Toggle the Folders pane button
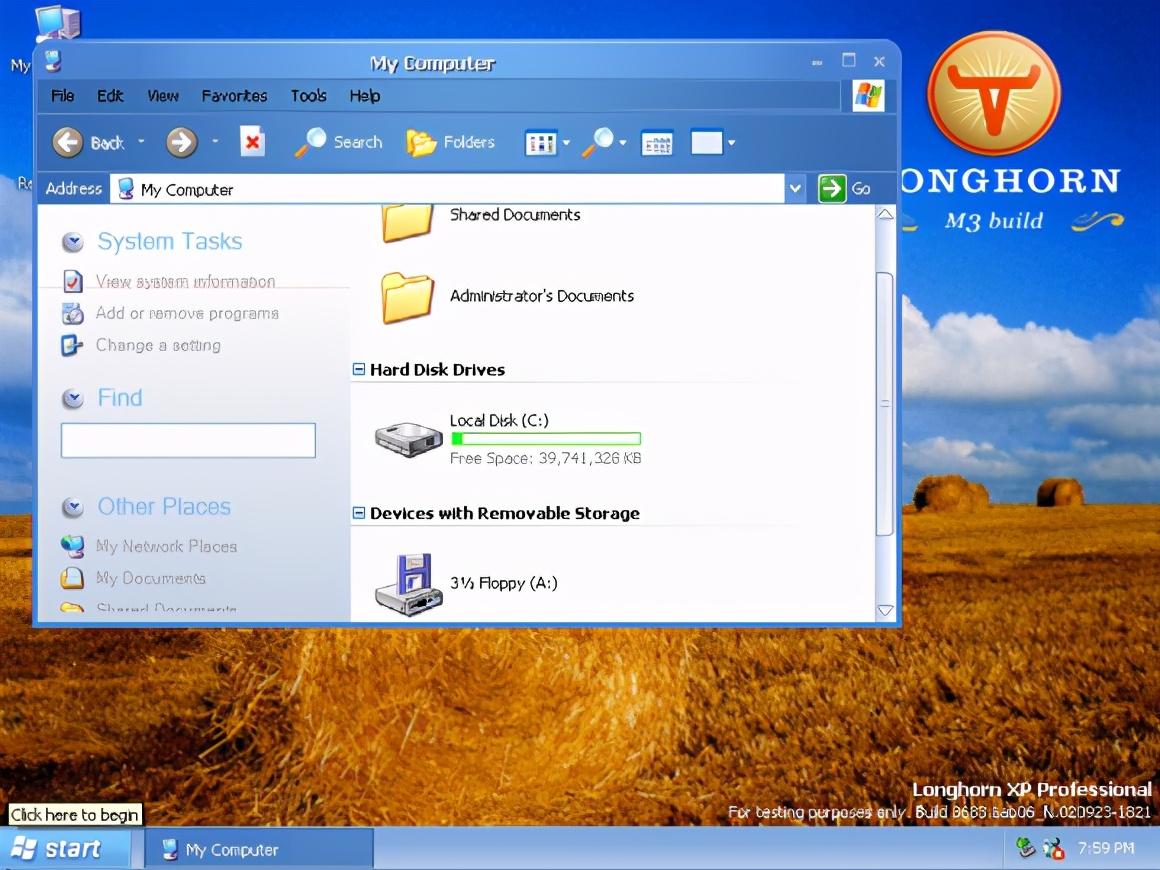 451,142
